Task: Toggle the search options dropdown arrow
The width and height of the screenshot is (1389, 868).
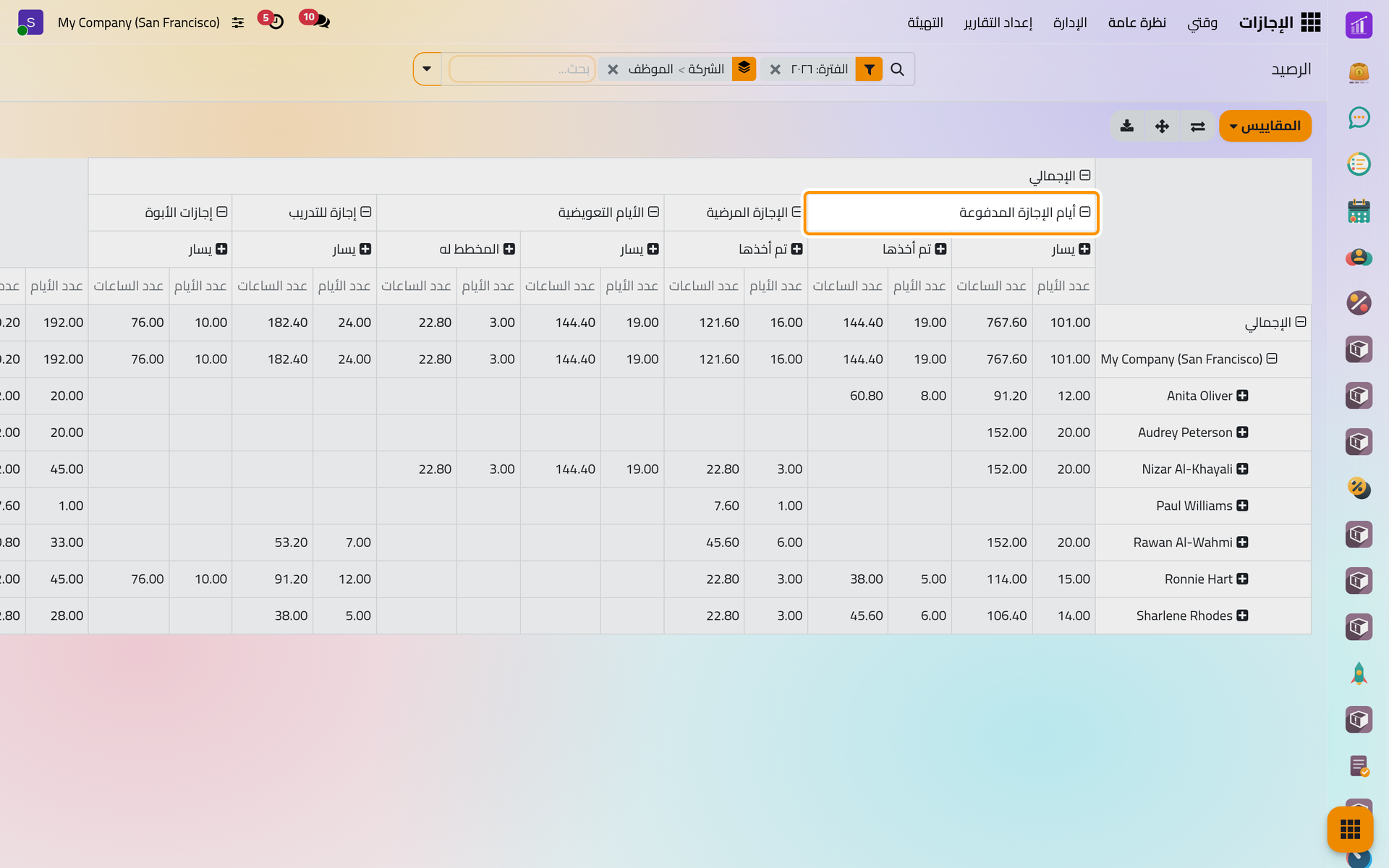Action: tap(427, 69)
